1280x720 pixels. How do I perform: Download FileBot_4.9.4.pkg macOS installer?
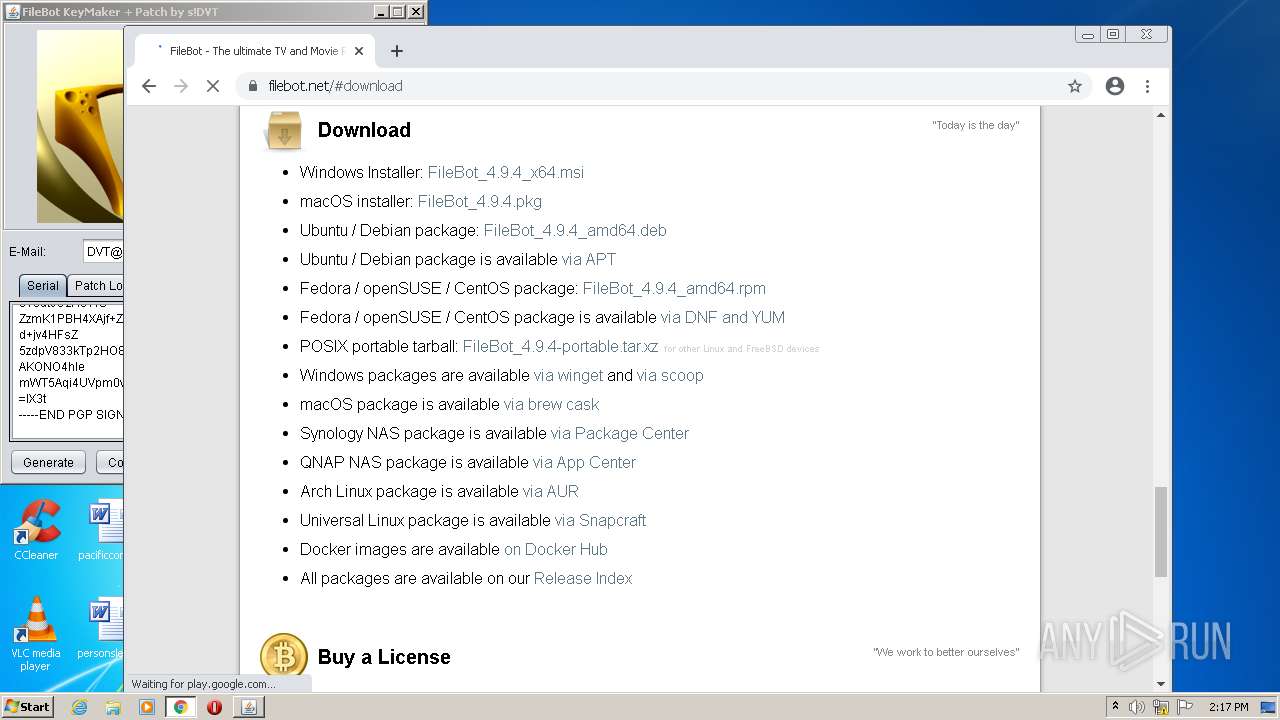coord(480,201)
